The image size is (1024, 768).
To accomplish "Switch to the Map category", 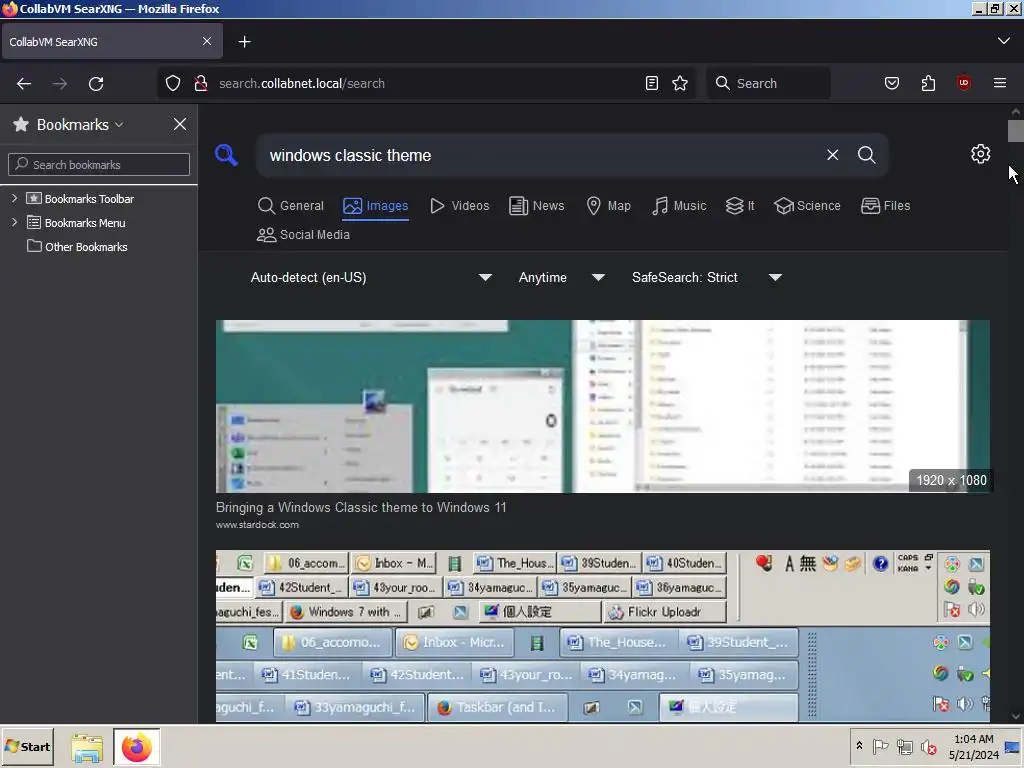I will click(x=608, y=206).
